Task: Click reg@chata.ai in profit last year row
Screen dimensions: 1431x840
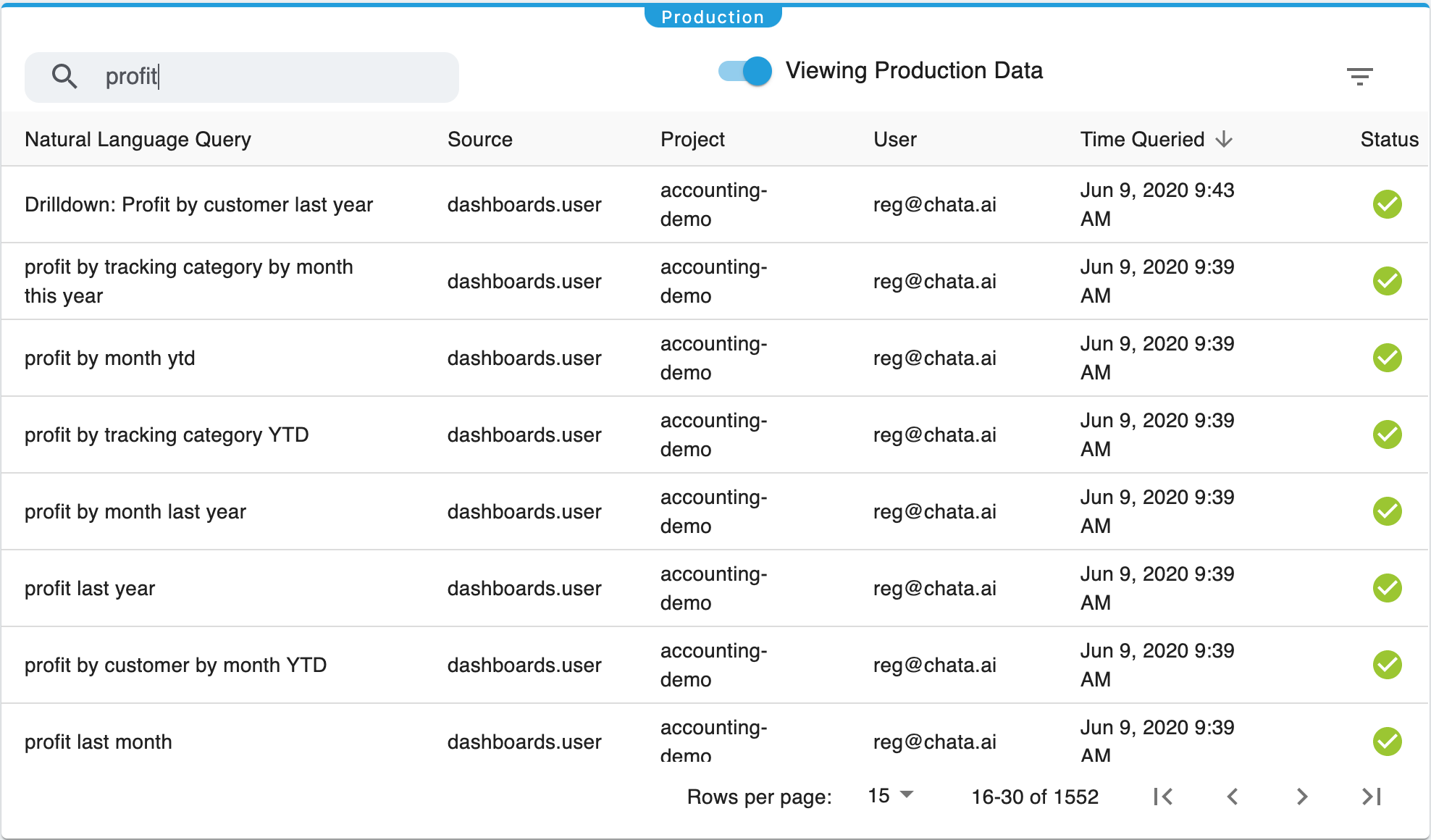Action: (934, 589)
